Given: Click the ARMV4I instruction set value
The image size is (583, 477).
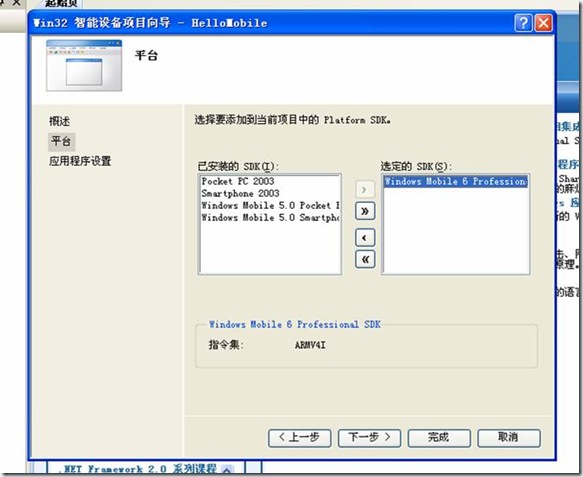Looking at the screenshot, I should (310, 345).
